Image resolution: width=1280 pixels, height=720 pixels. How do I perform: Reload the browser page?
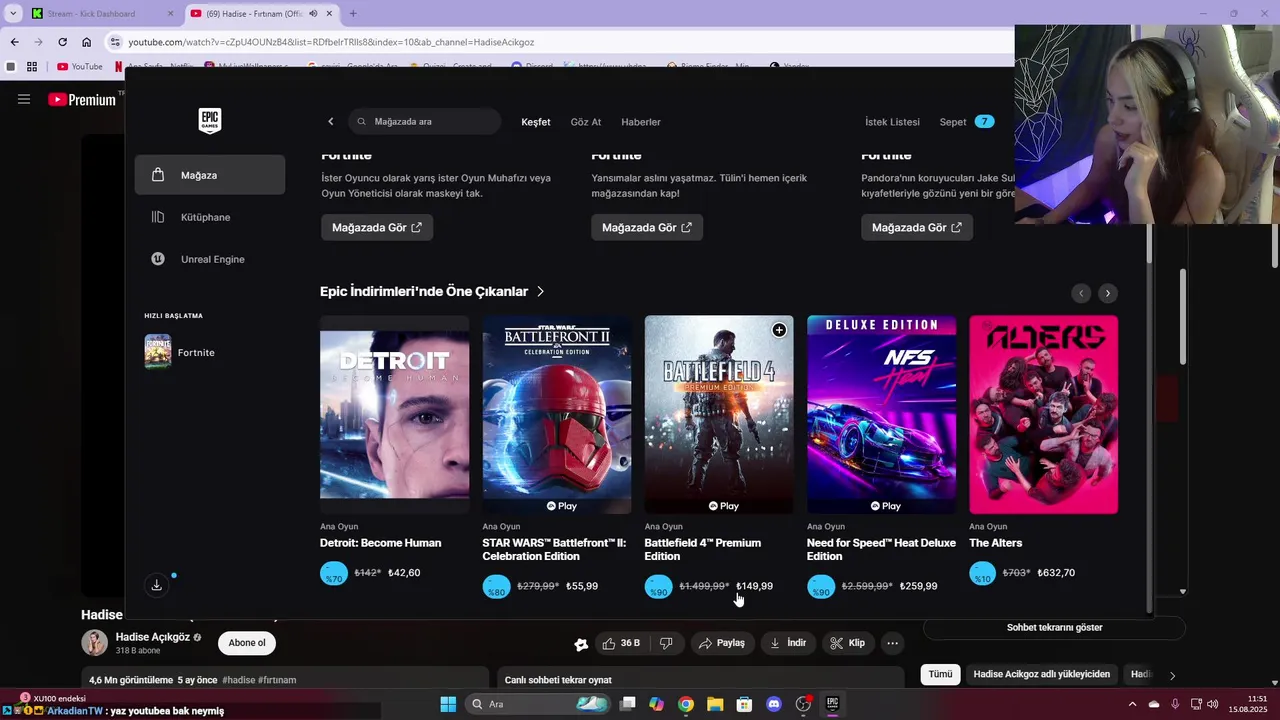pos(62,42)
